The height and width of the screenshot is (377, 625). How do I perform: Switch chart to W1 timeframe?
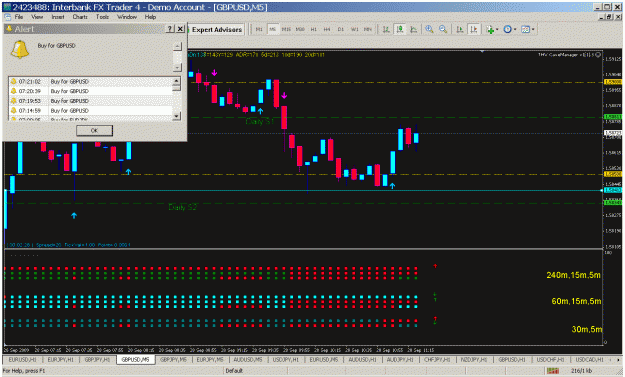pyautogui.click(x=355, y=29)
